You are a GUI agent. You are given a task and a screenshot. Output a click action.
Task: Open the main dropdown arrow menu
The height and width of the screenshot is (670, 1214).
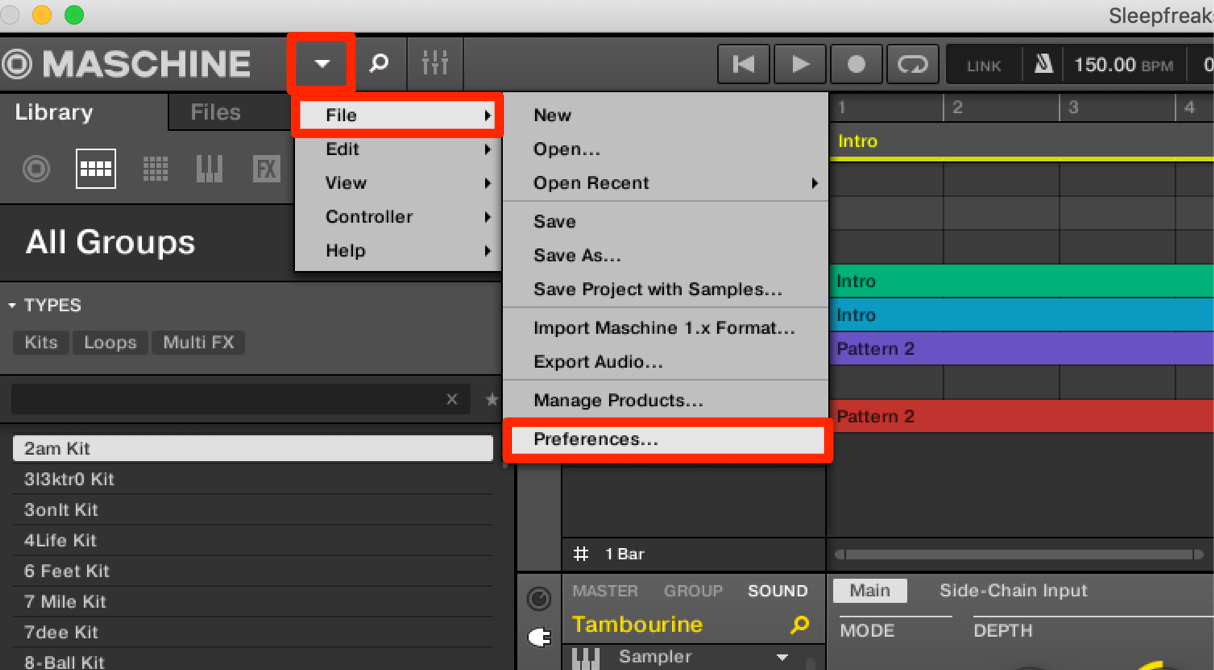pos(321,64)
